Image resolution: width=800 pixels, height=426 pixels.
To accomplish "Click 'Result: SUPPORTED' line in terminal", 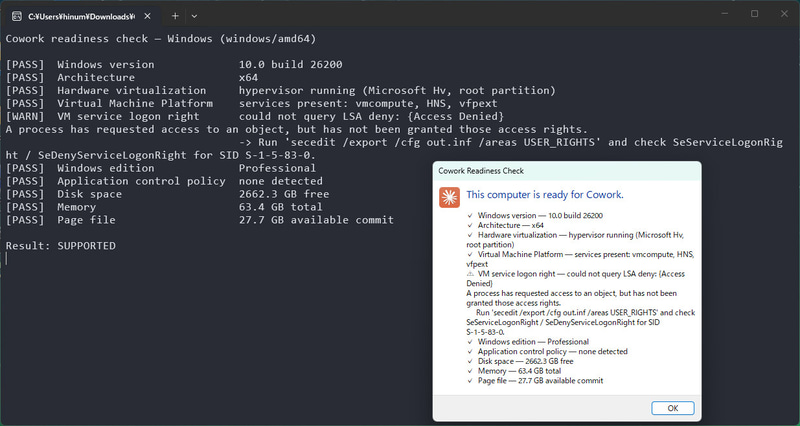I will tap(61, 246).
